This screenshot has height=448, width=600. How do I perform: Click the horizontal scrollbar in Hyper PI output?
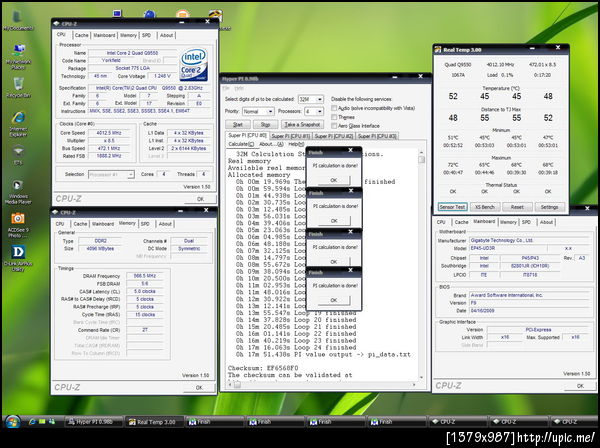(323, 384)
